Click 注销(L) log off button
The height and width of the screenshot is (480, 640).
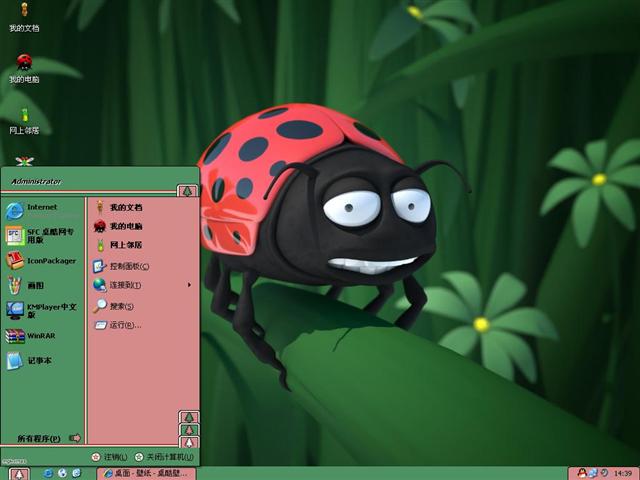[x=109, y=457]
